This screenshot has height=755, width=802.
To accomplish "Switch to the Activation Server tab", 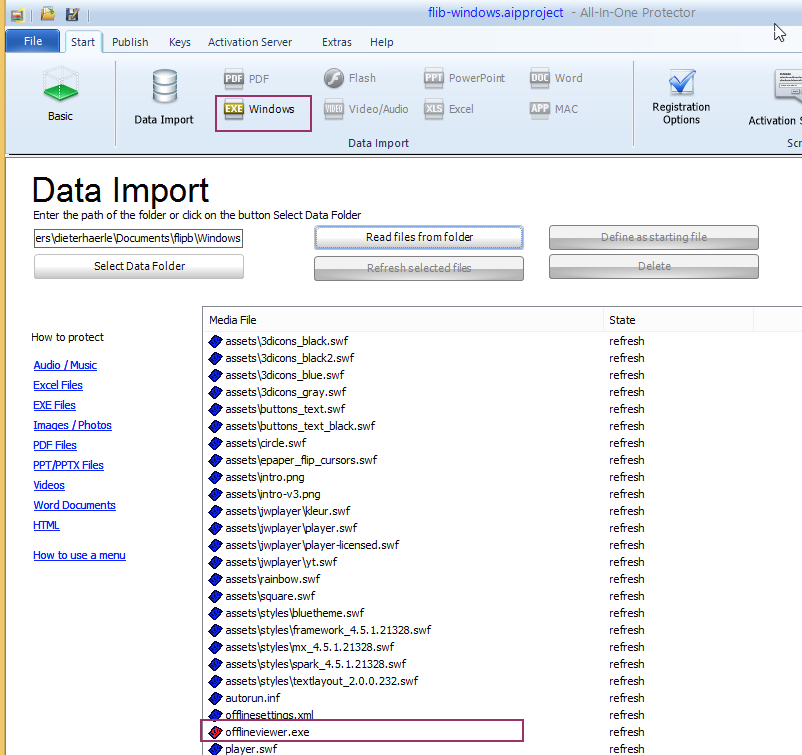I will (x=250, y=42).
